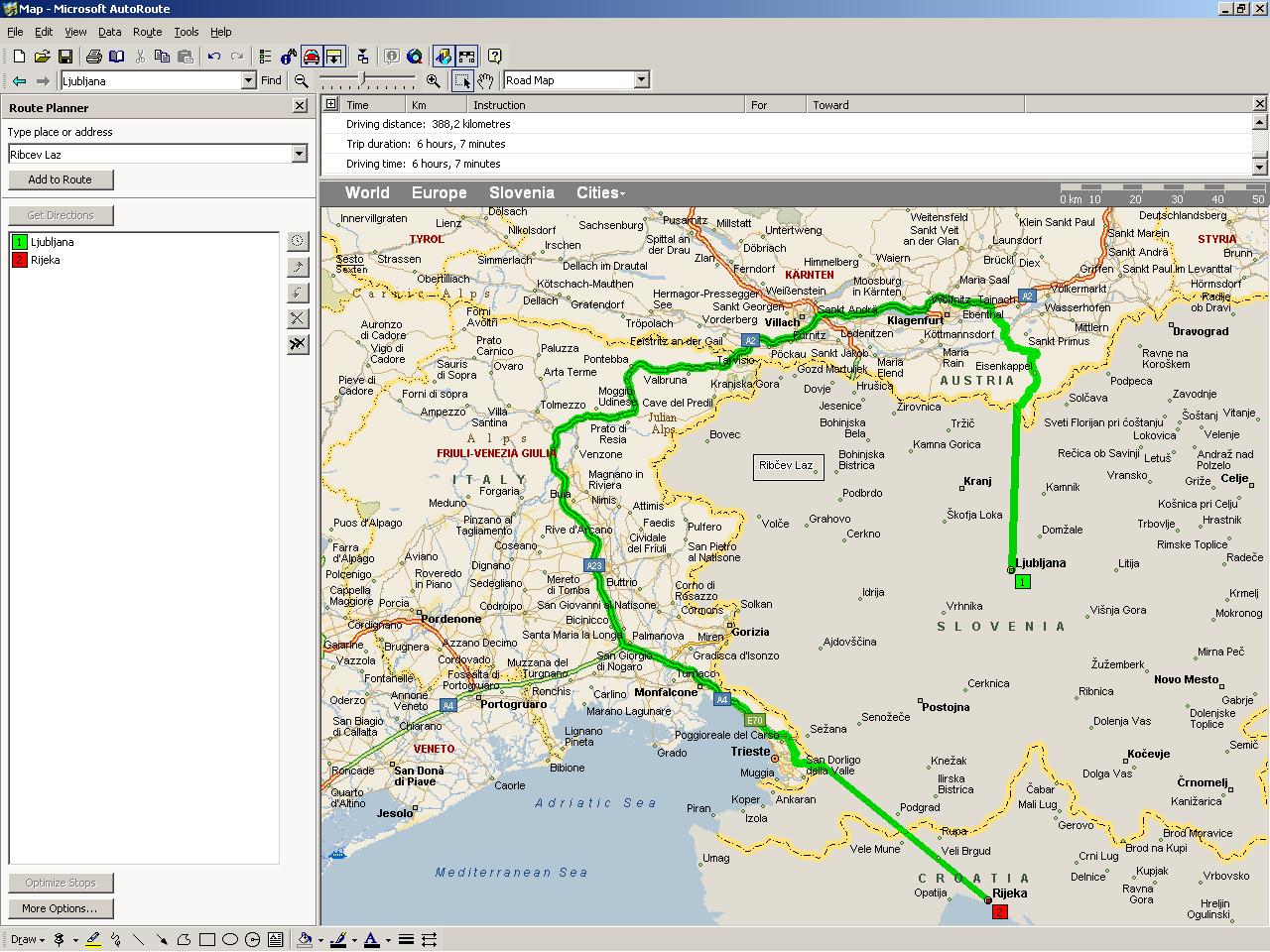Select the Line drawing tool
This screenshot has width=1270, height=952.
click(138, 939)
